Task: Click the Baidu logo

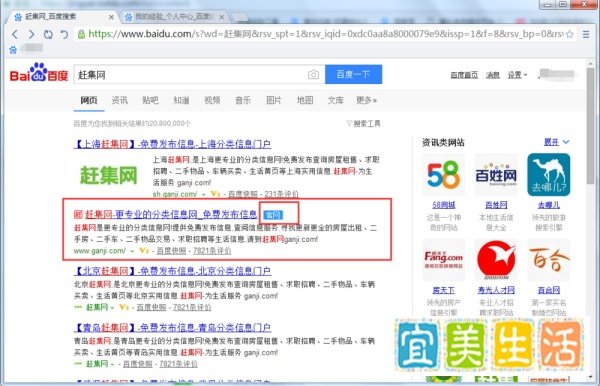Action: click(39, 73)
